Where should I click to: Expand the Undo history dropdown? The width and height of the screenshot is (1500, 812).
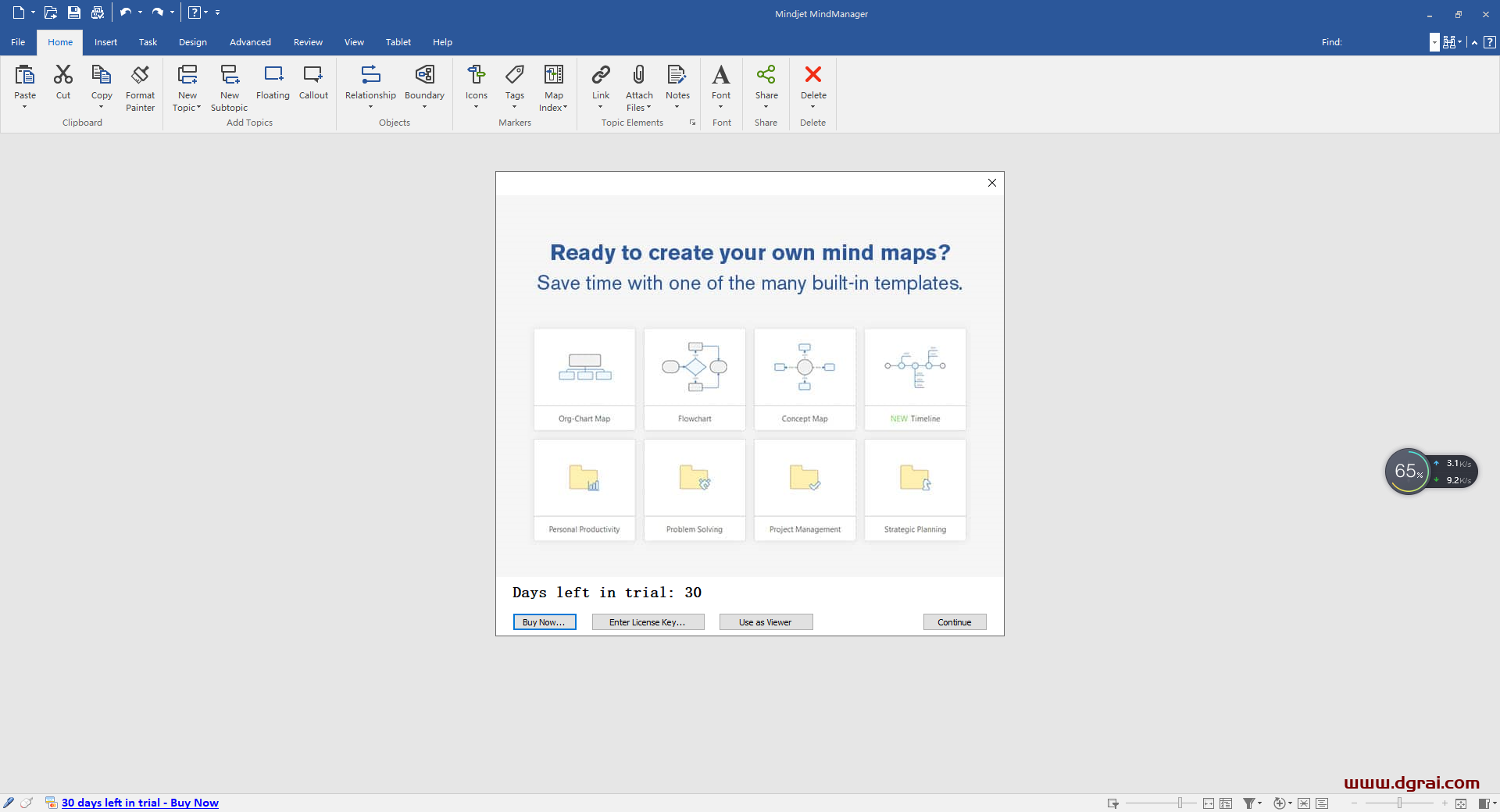(141, 12)
